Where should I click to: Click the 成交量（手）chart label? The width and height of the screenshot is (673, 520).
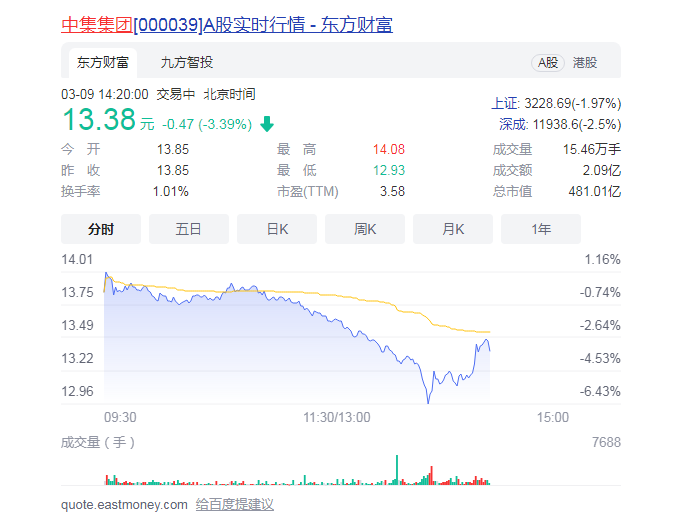[98, 442]
